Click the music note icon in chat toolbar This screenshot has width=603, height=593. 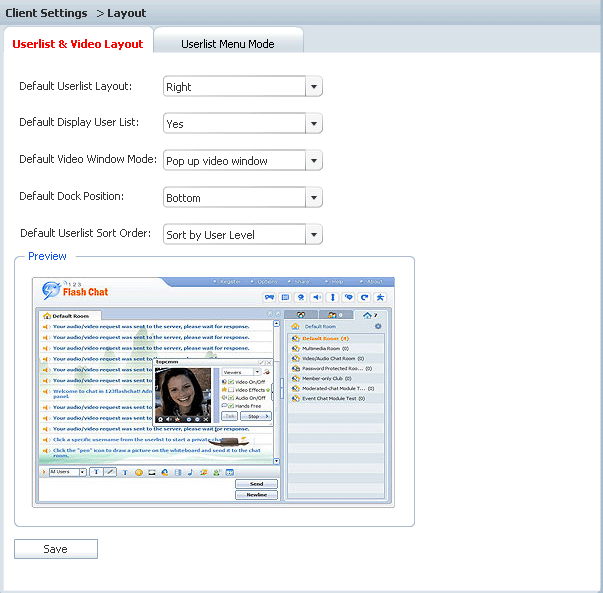(x=190, y=472)
